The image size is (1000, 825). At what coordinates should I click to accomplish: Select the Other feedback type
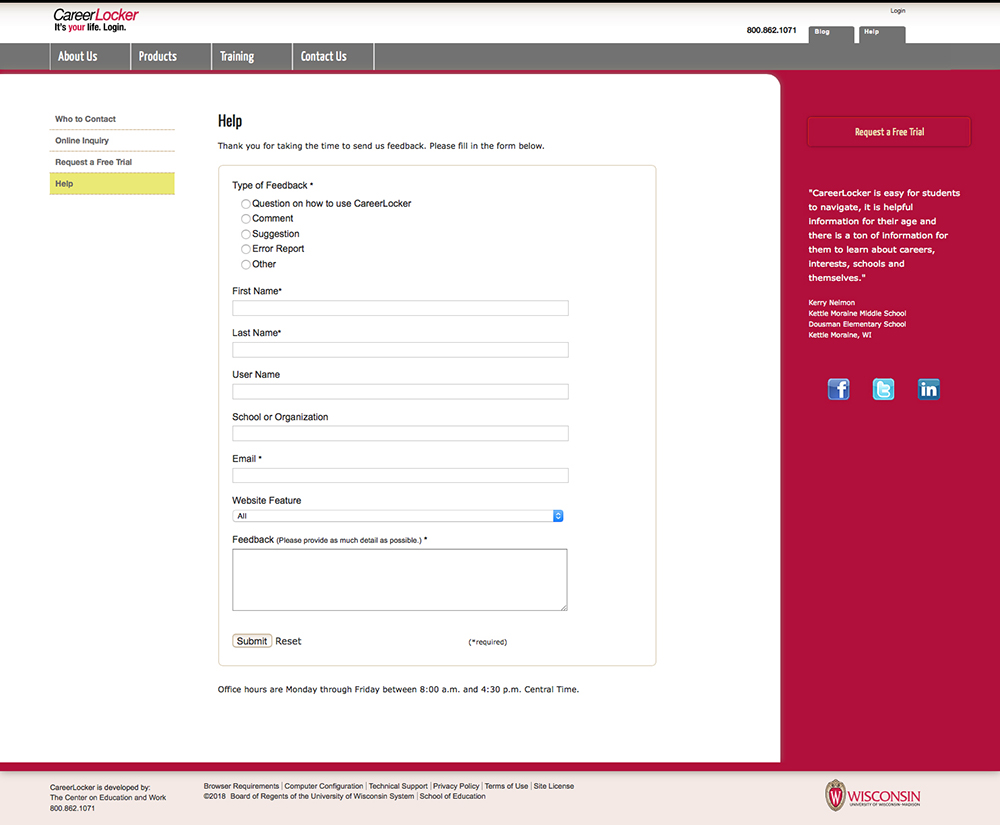point(246,265)
